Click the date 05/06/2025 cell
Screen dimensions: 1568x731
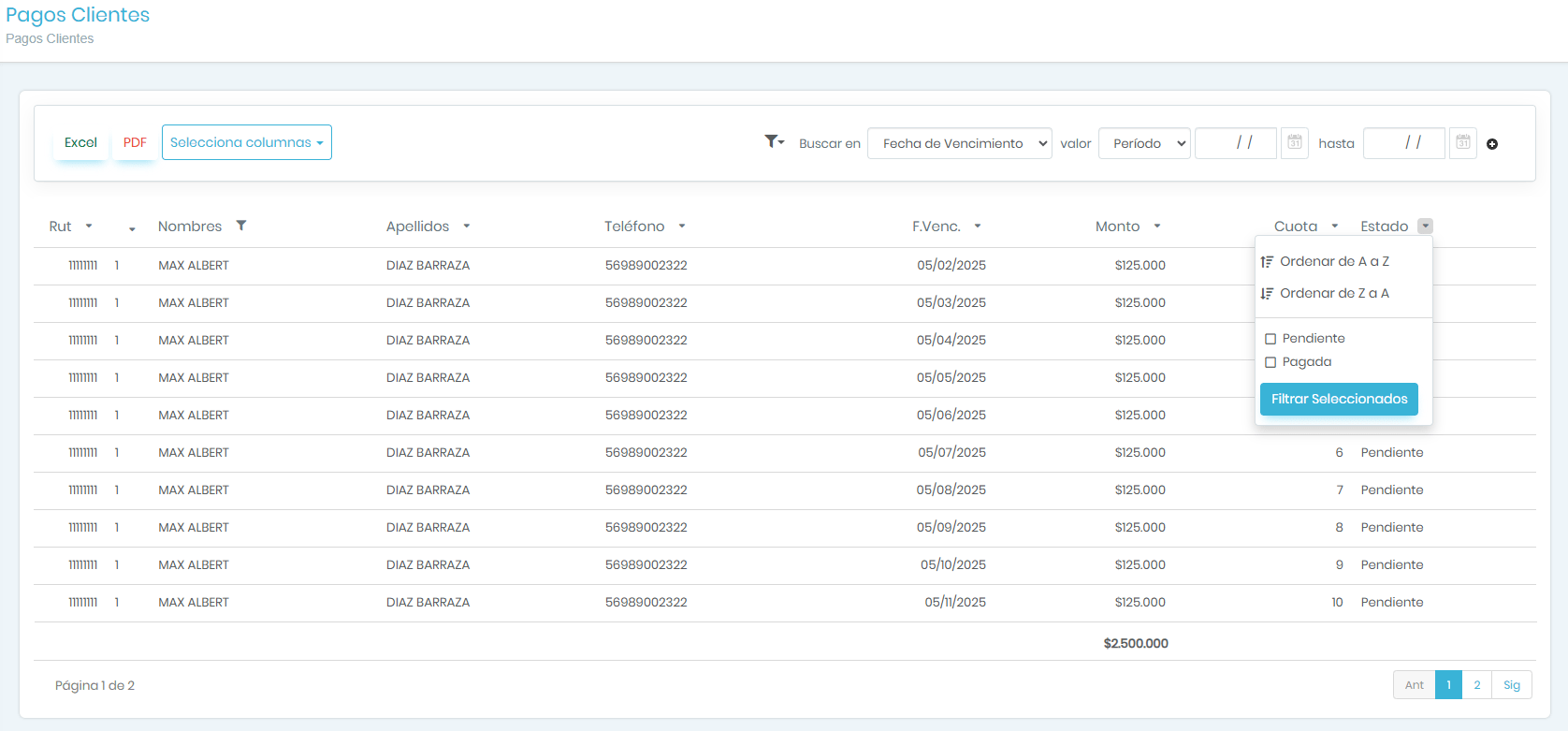951,416
